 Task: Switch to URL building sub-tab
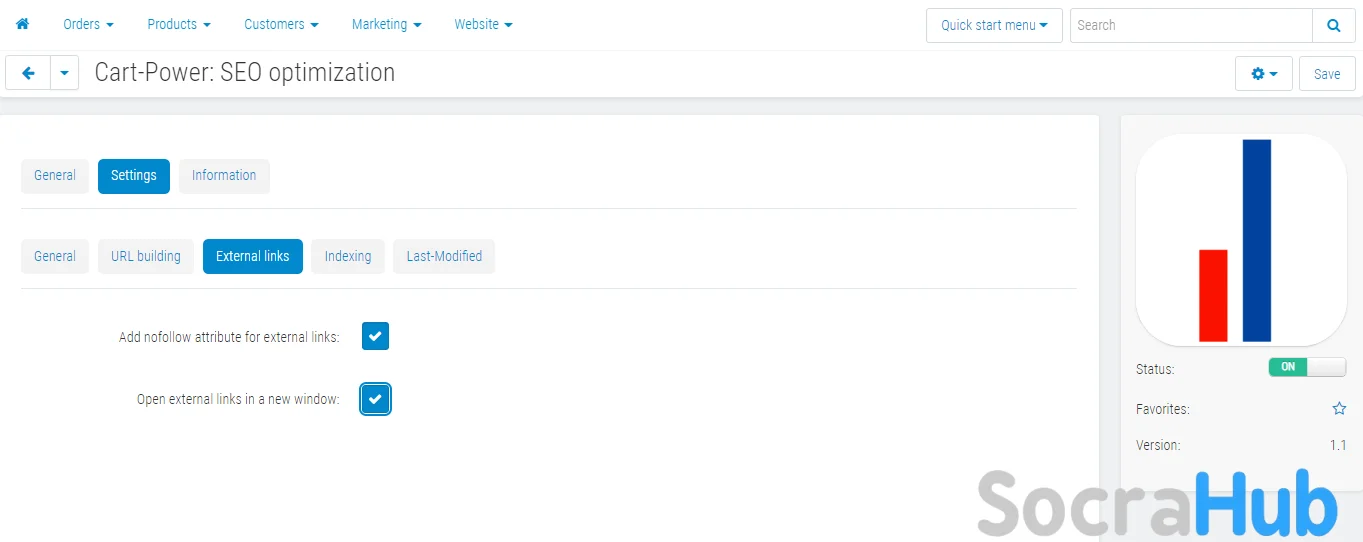pos(146,256)
